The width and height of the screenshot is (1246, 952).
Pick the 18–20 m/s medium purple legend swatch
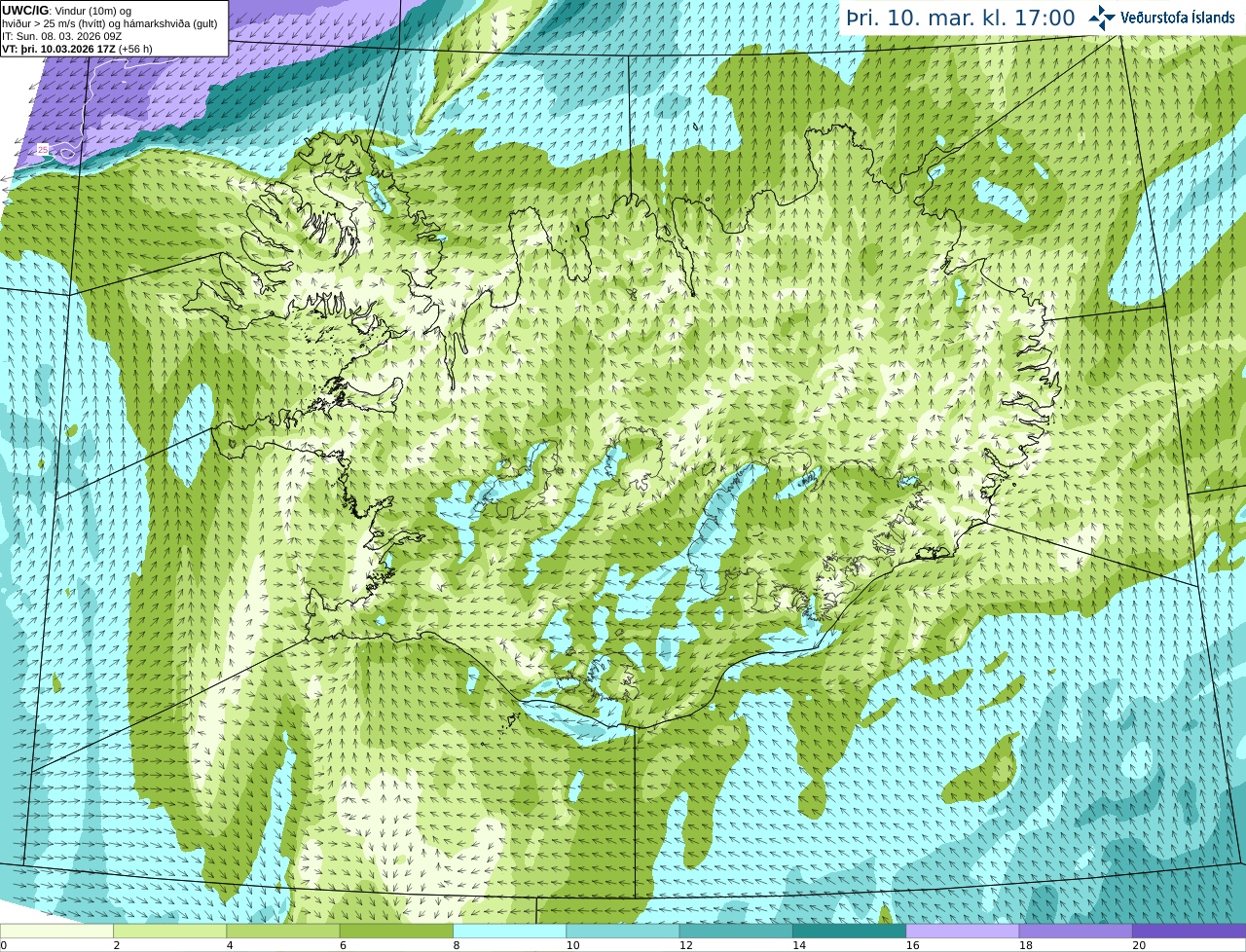coord(1076,931)
